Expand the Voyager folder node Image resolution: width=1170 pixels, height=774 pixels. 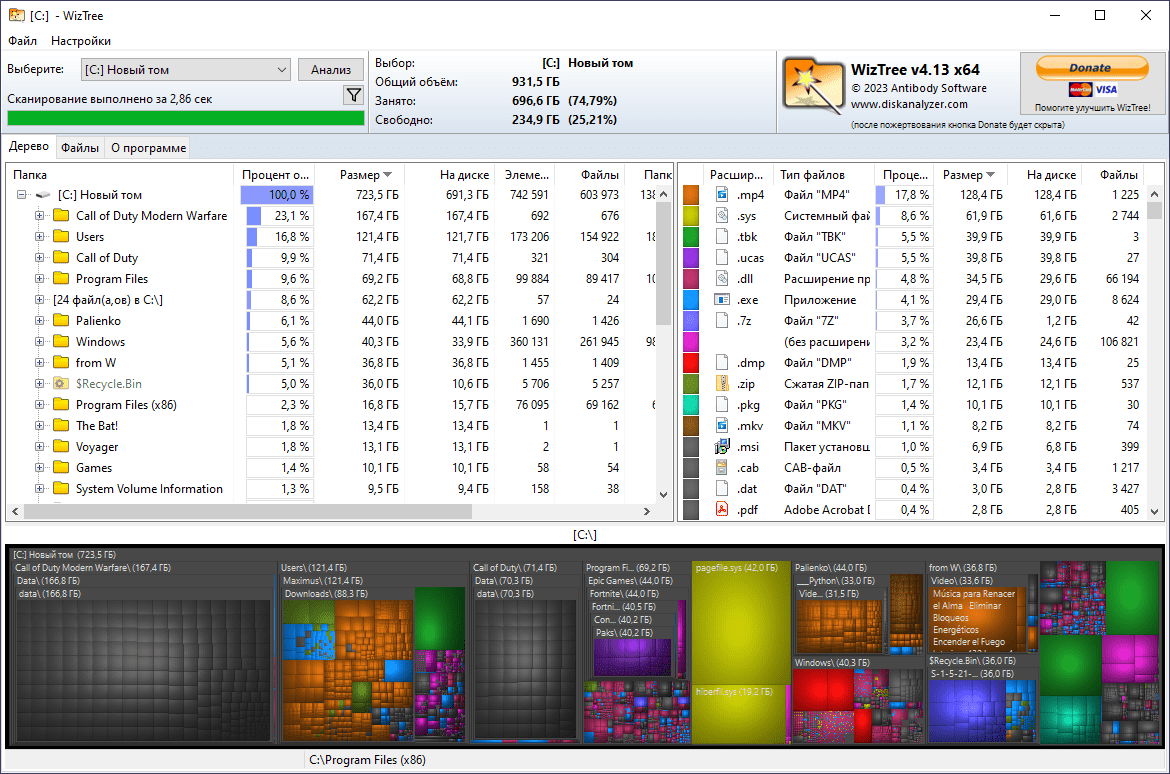click(x=39, y=446)
